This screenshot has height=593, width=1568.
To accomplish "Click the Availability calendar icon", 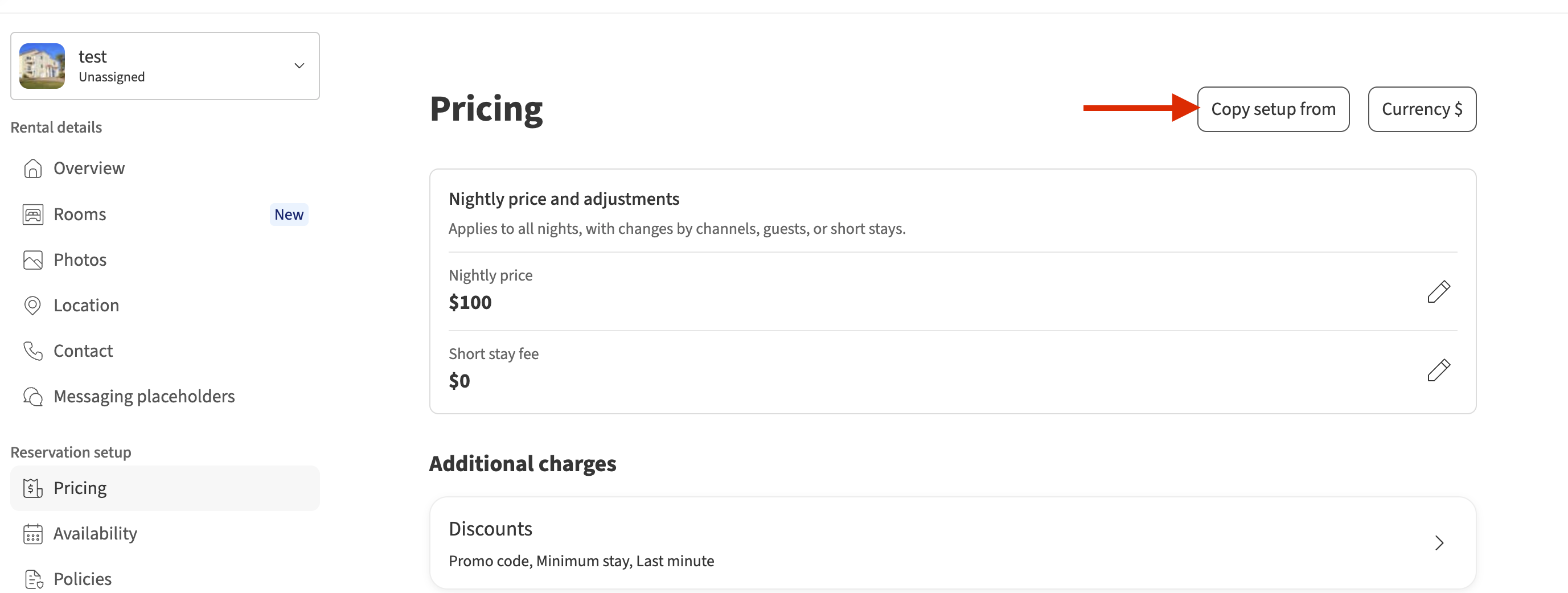I will pos(33,533).
